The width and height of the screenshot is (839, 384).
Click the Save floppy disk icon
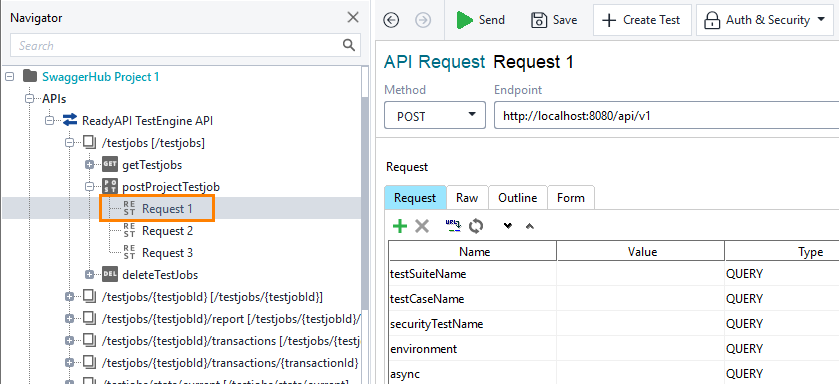click(x=539, y=20)
